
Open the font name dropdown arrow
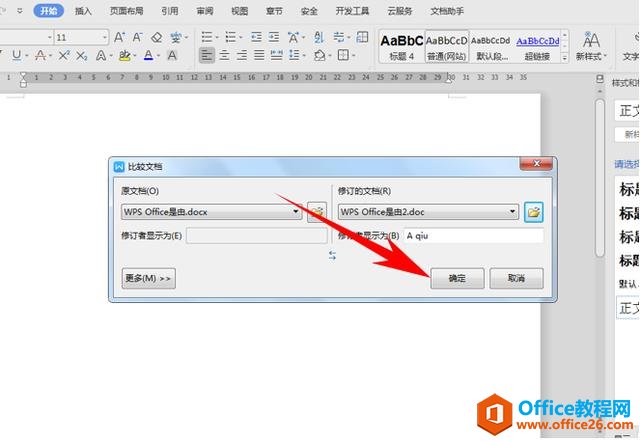click(50, 38)
